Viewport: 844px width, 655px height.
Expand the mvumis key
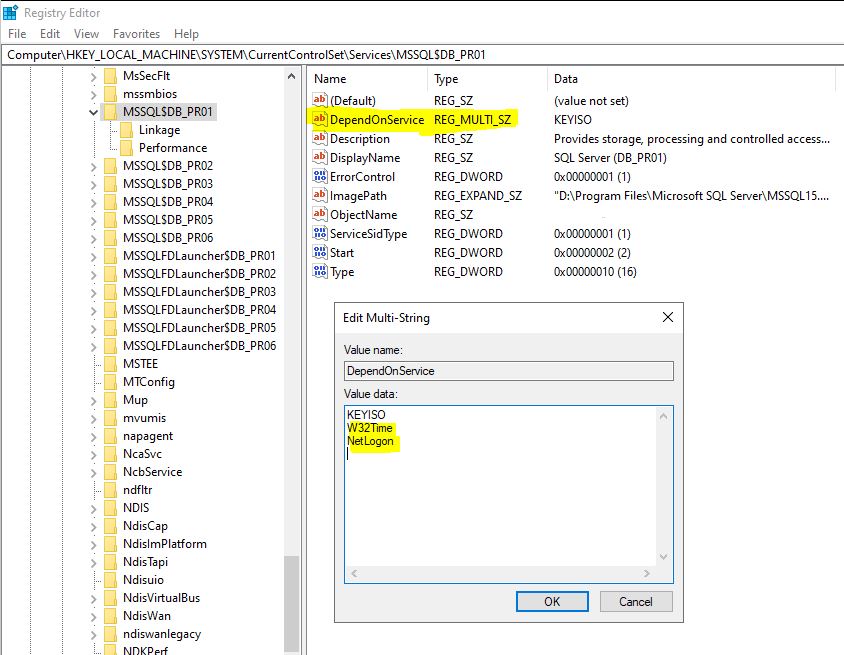93,419
